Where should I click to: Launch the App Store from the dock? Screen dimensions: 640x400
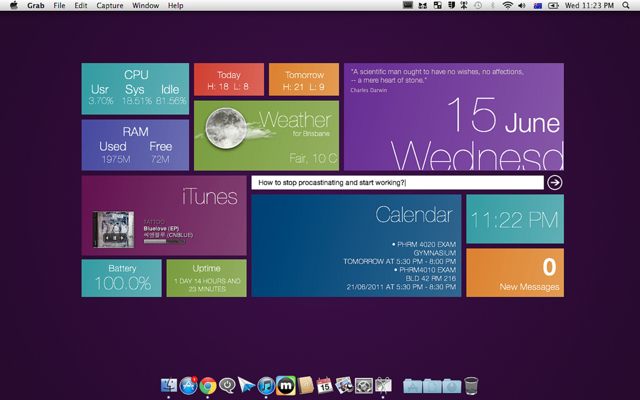[x=188, y=385]
